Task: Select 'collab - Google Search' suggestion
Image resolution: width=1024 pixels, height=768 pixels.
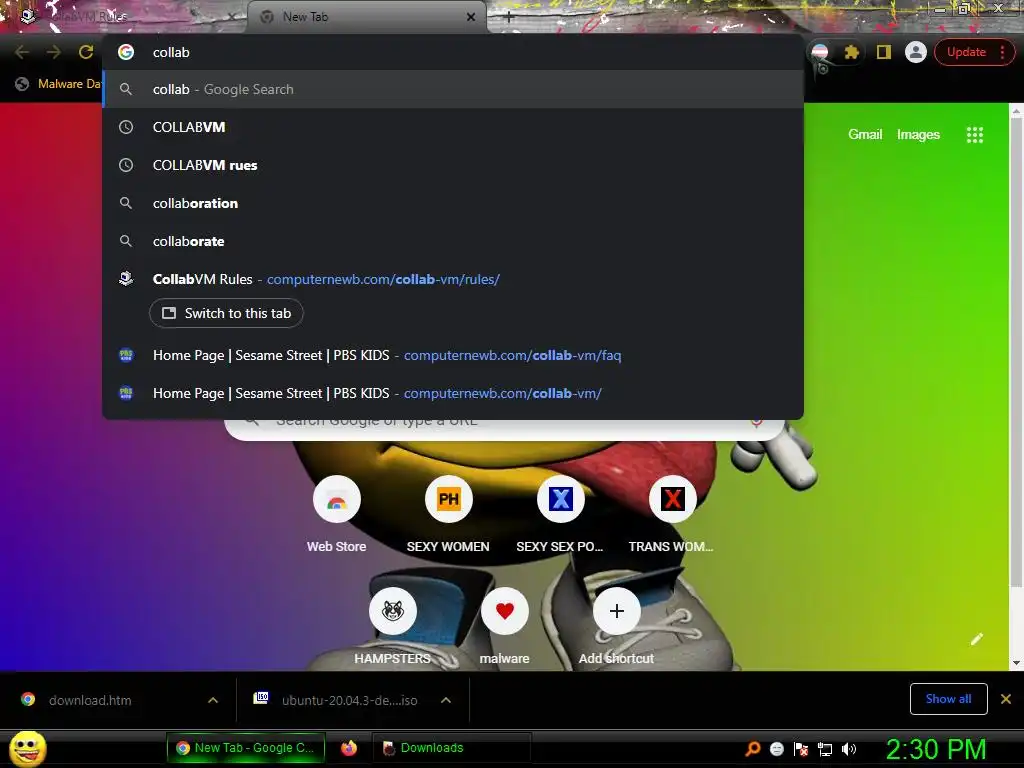Action: pyautogui.click(x=453, y=89)
